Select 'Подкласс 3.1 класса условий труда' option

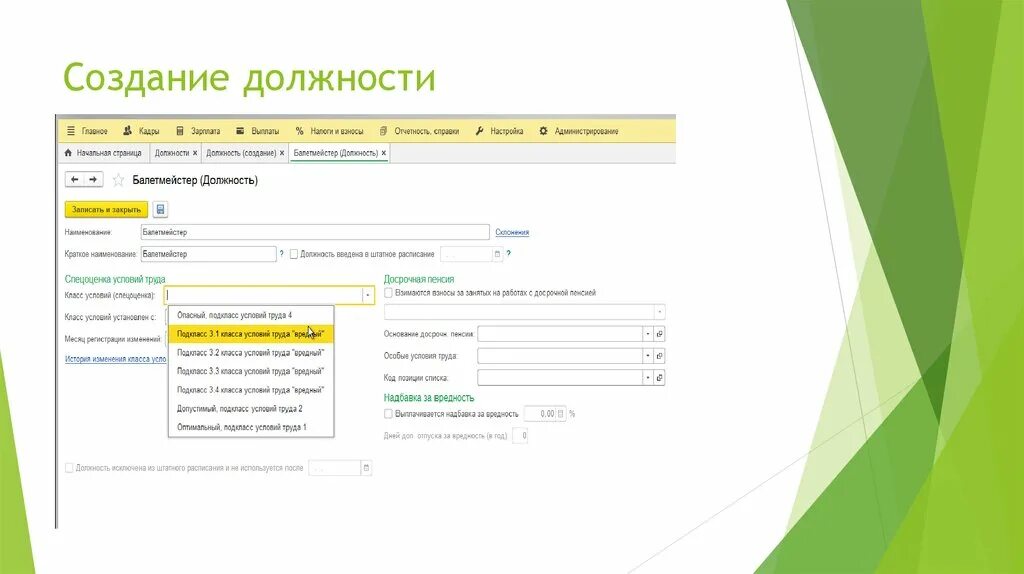pyautogui.click(x=251, y=334)
